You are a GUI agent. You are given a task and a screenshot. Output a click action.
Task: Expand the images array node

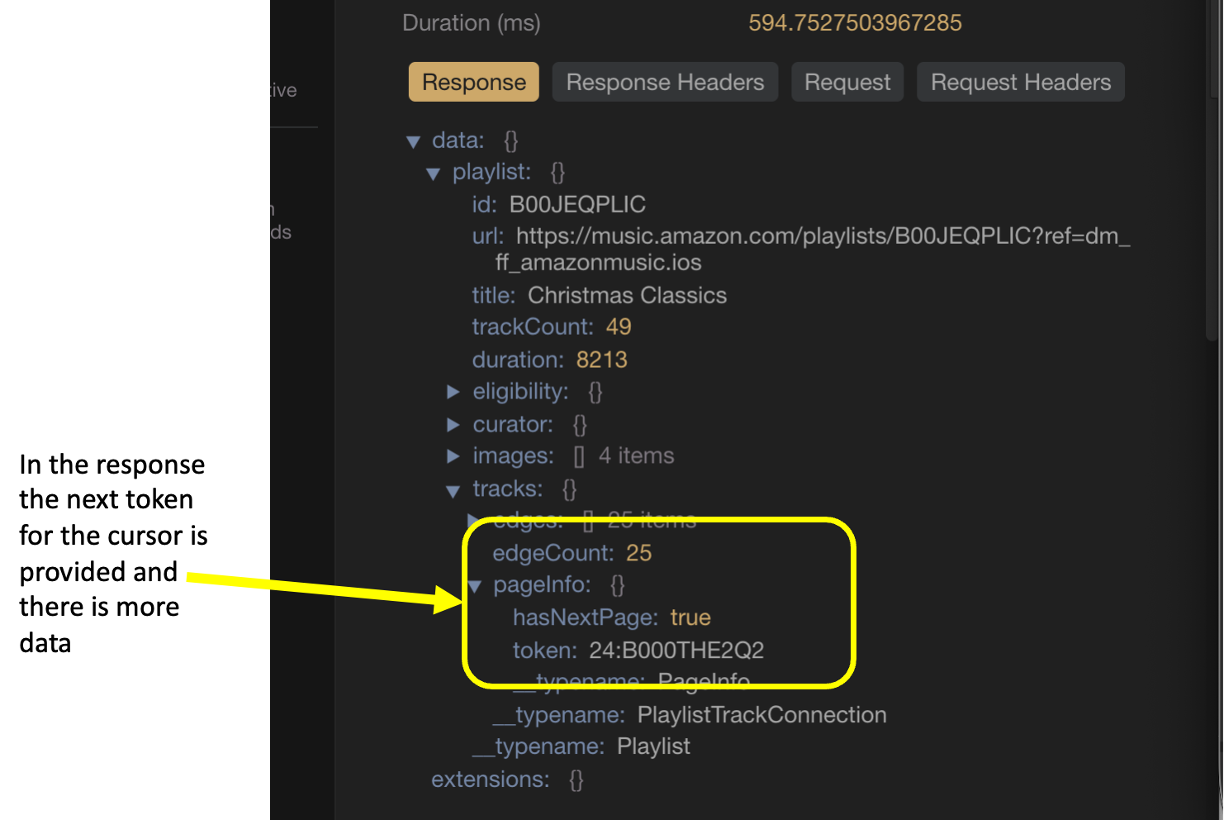pos(453,457)
